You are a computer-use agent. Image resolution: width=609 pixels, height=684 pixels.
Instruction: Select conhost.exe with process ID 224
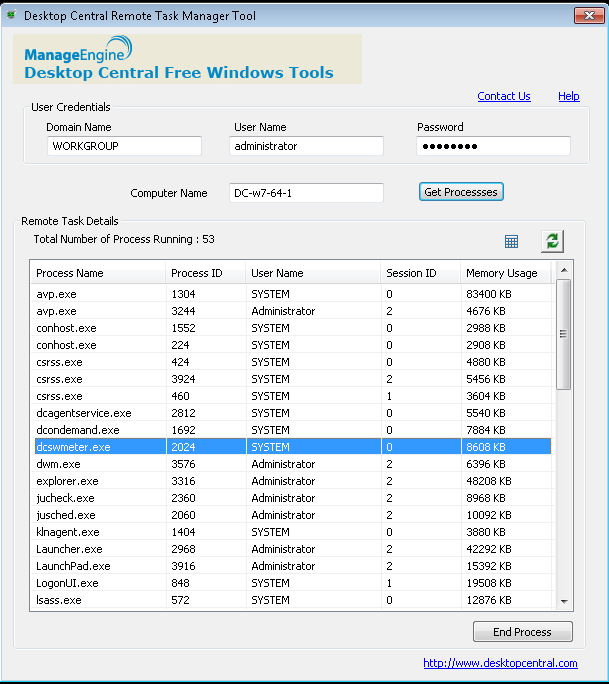291,345
